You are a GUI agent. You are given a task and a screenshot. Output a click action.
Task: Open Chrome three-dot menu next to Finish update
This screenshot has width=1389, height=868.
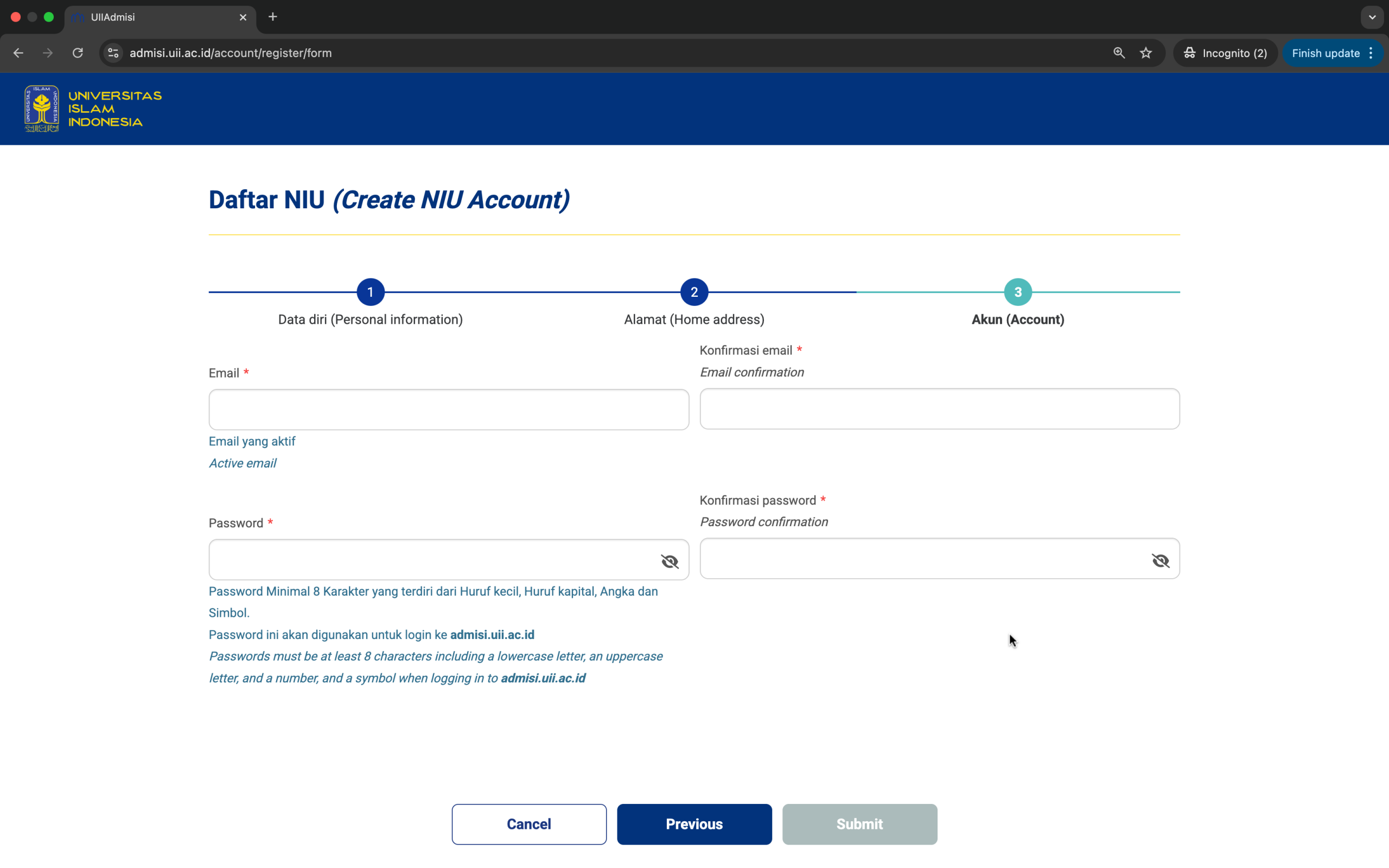tap(1371, 53)
